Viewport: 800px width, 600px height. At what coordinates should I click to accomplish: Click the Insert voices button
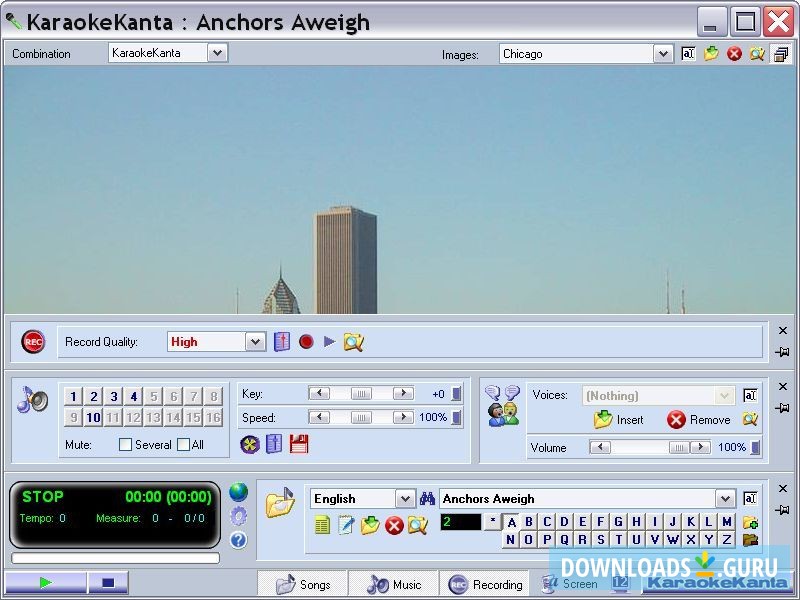[616, 420]
